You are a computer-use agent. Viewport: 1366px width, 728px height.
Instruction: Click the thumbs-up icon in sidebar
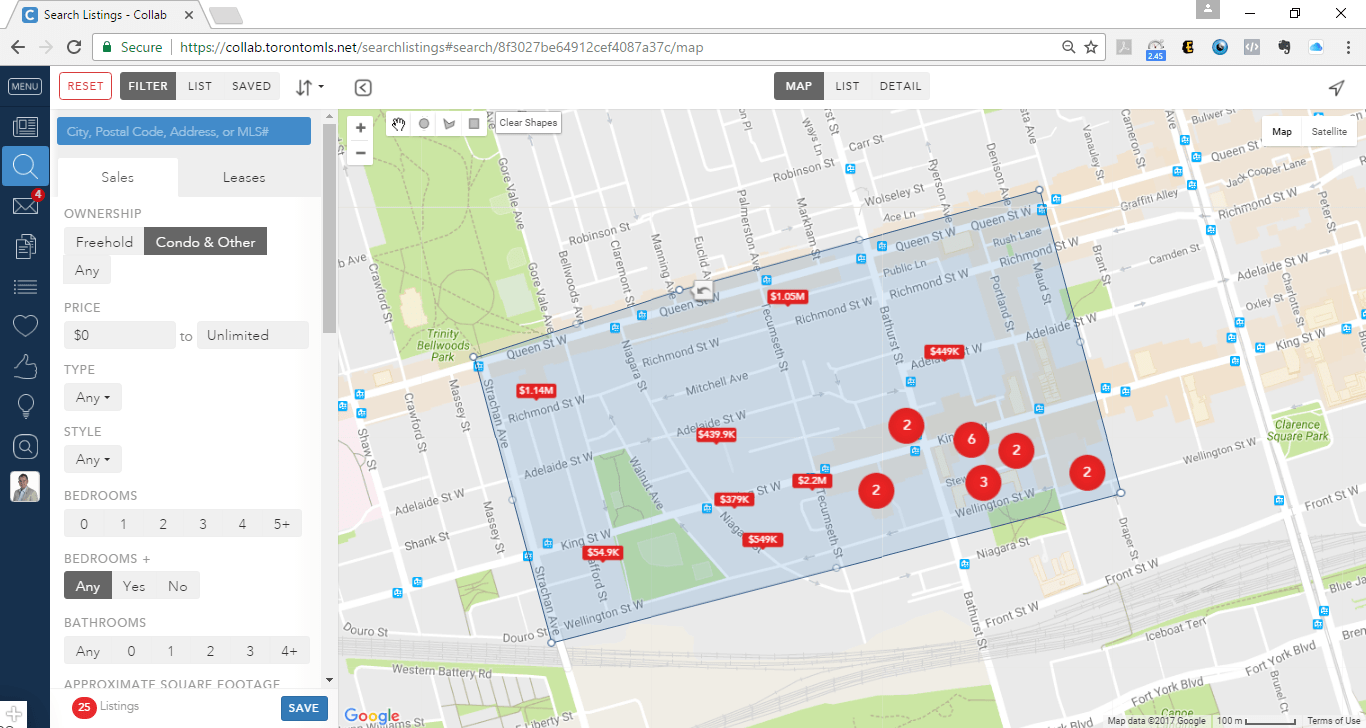(25, 366)
